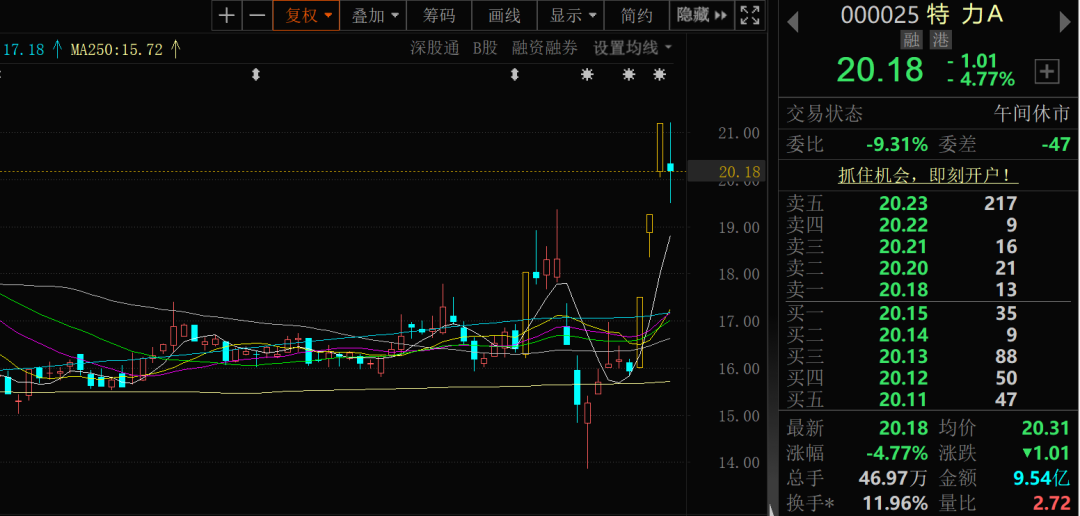
Task: Toggle the 筹码 chip distribution view
Action: (439, 15)
